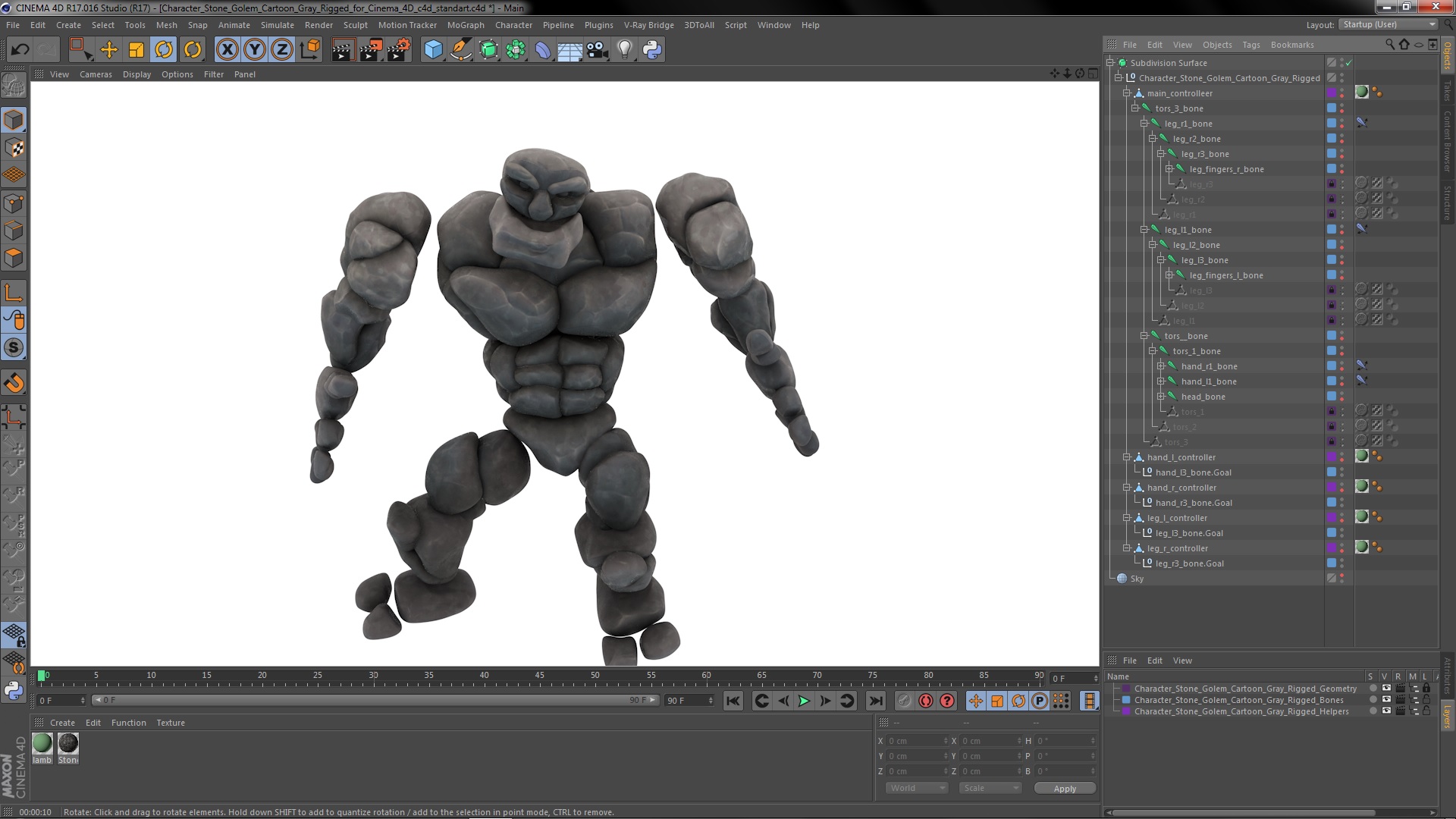This screenshot has width=1456, height=819.
Task: Open the Layout Startup dropdown
Action: click(1388, 25)
